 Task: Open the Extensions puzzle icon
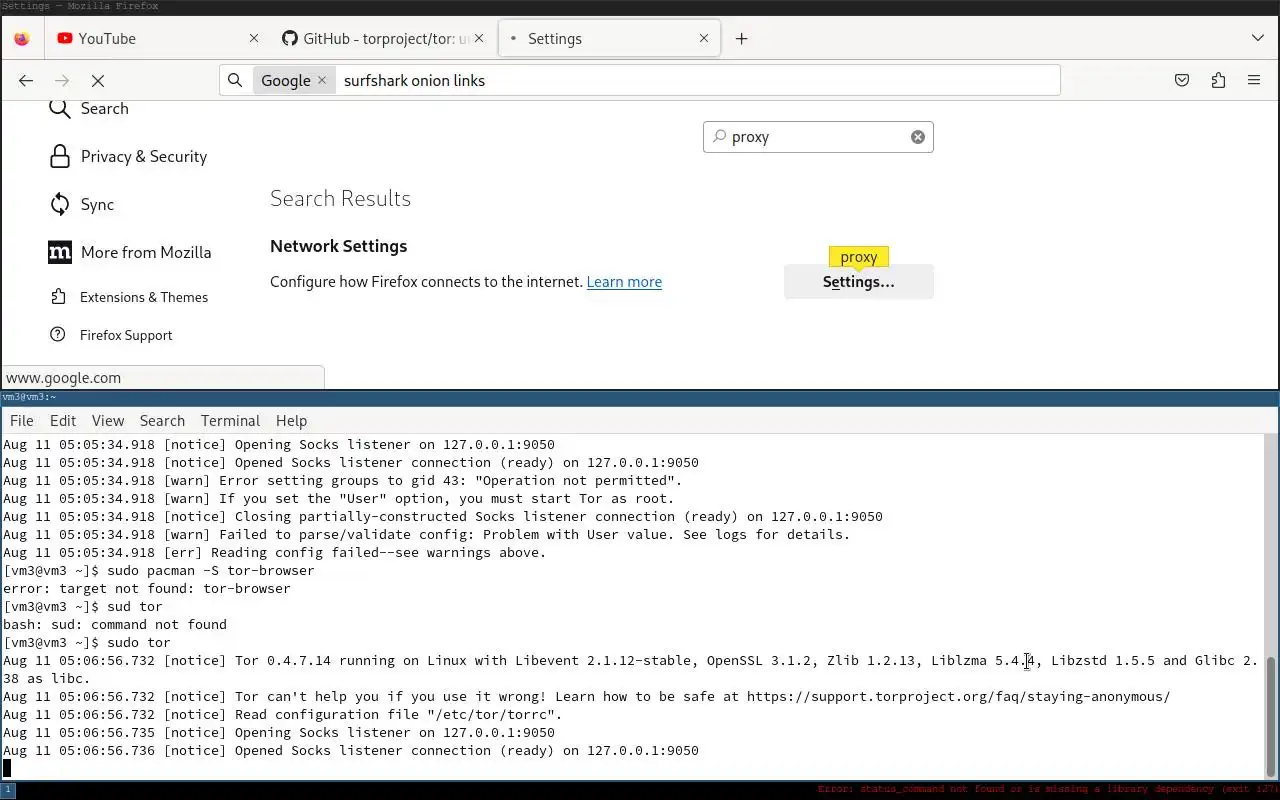tap(1218, 81)
